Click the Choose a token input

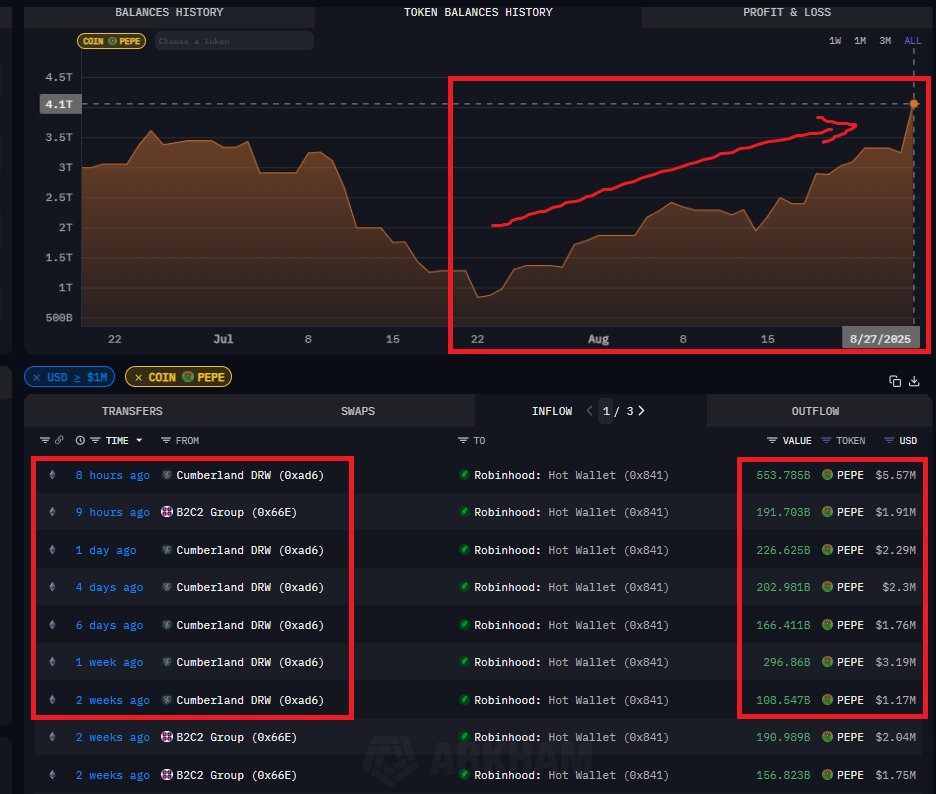[234, 41]
